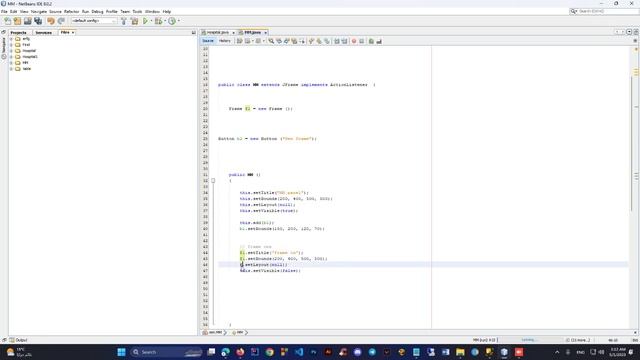Image resolution: width=640 pixels, height=360 pixels.
Task: Click the Clean and Build icon
Action: pyautogui.click(x=134, y=21)
